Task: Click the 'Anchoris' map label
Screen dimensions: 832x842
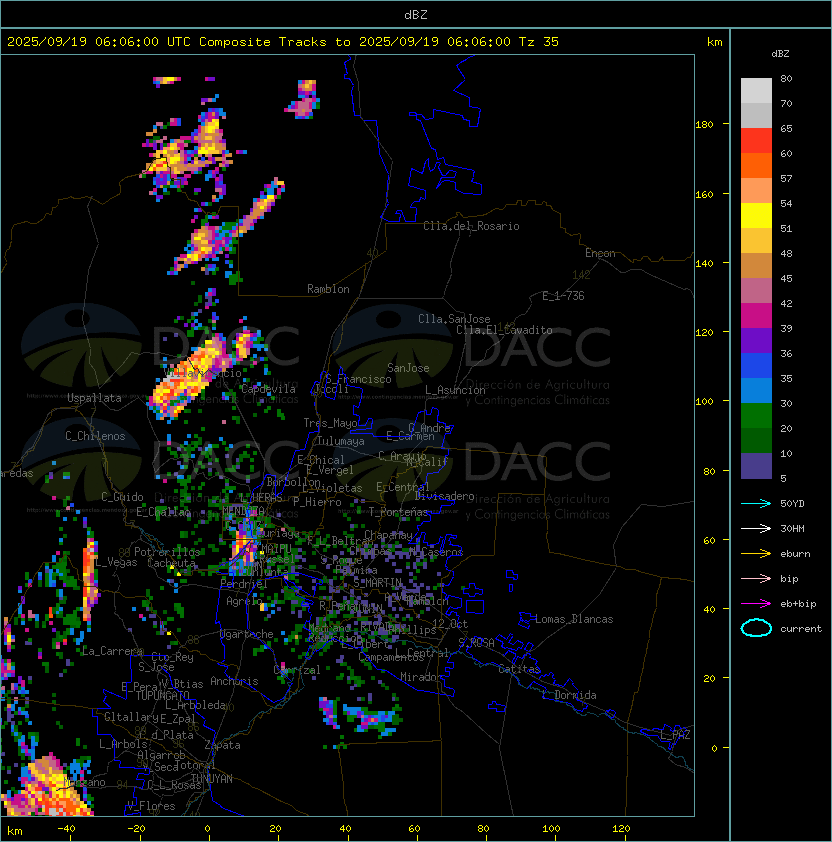Action: pyautogui.click(x=234, y=681)
